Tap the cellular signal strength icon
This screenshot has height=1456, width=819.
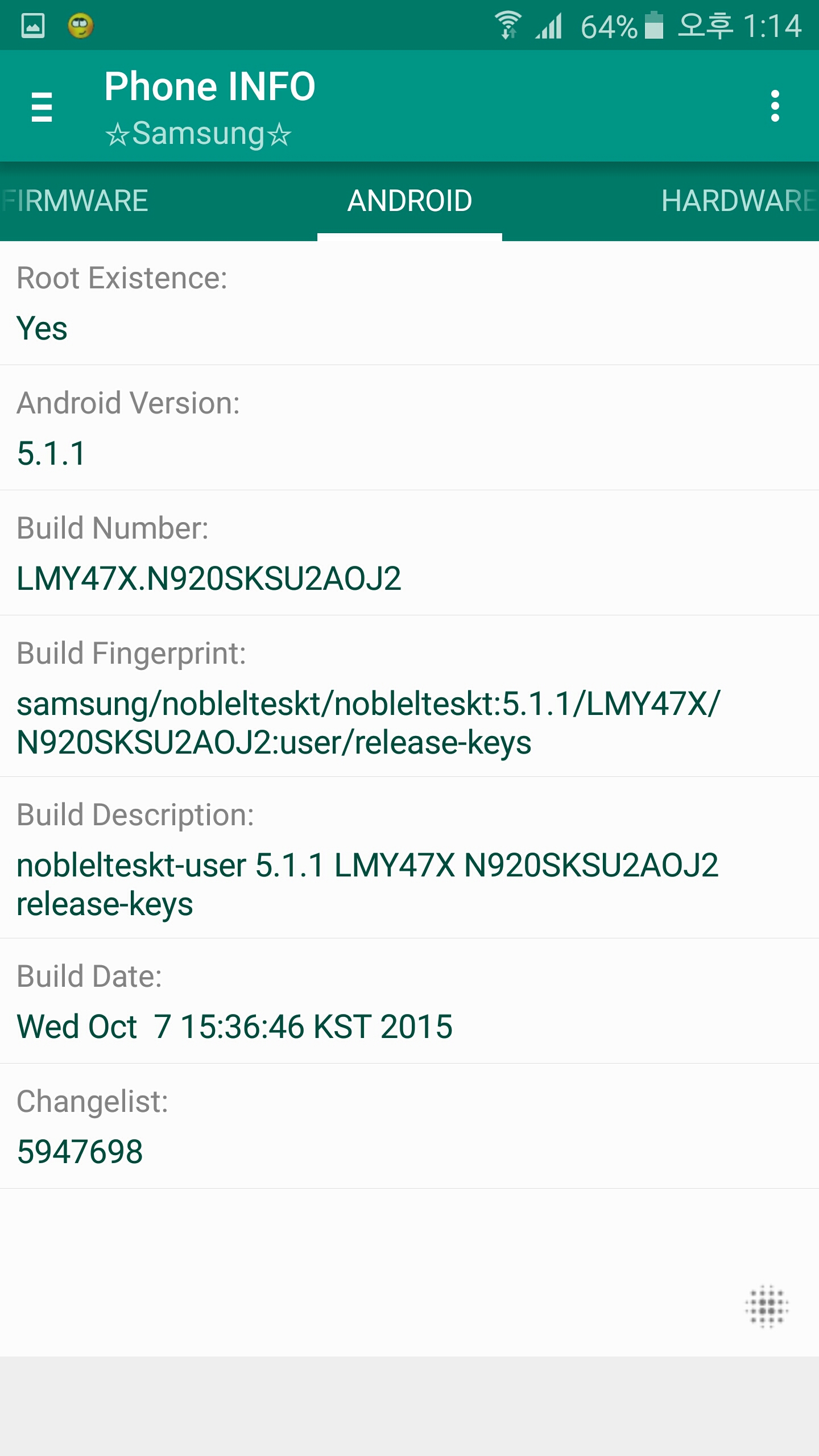tap(548, 26)
